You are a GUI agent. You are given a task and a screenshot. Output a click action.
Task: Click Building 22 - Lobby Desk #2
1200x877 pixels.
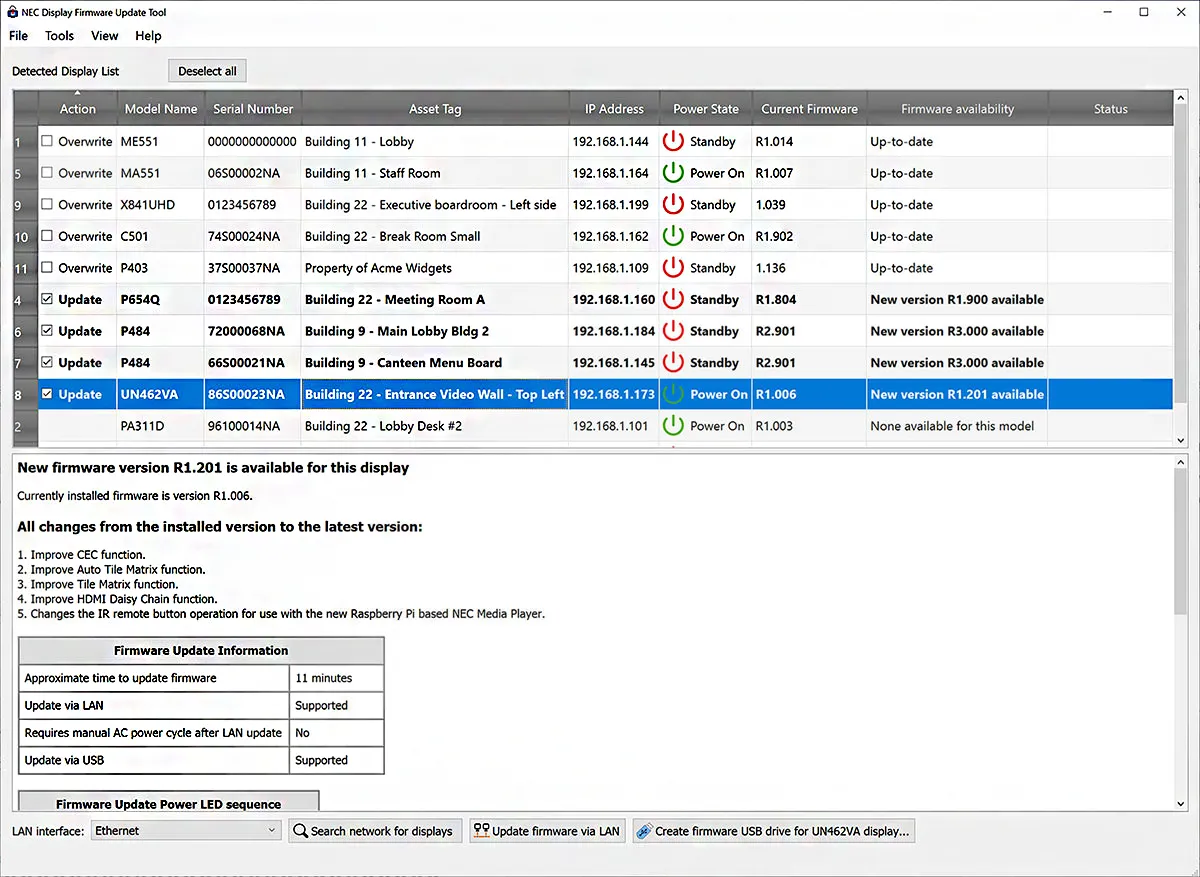click(383, 426)
